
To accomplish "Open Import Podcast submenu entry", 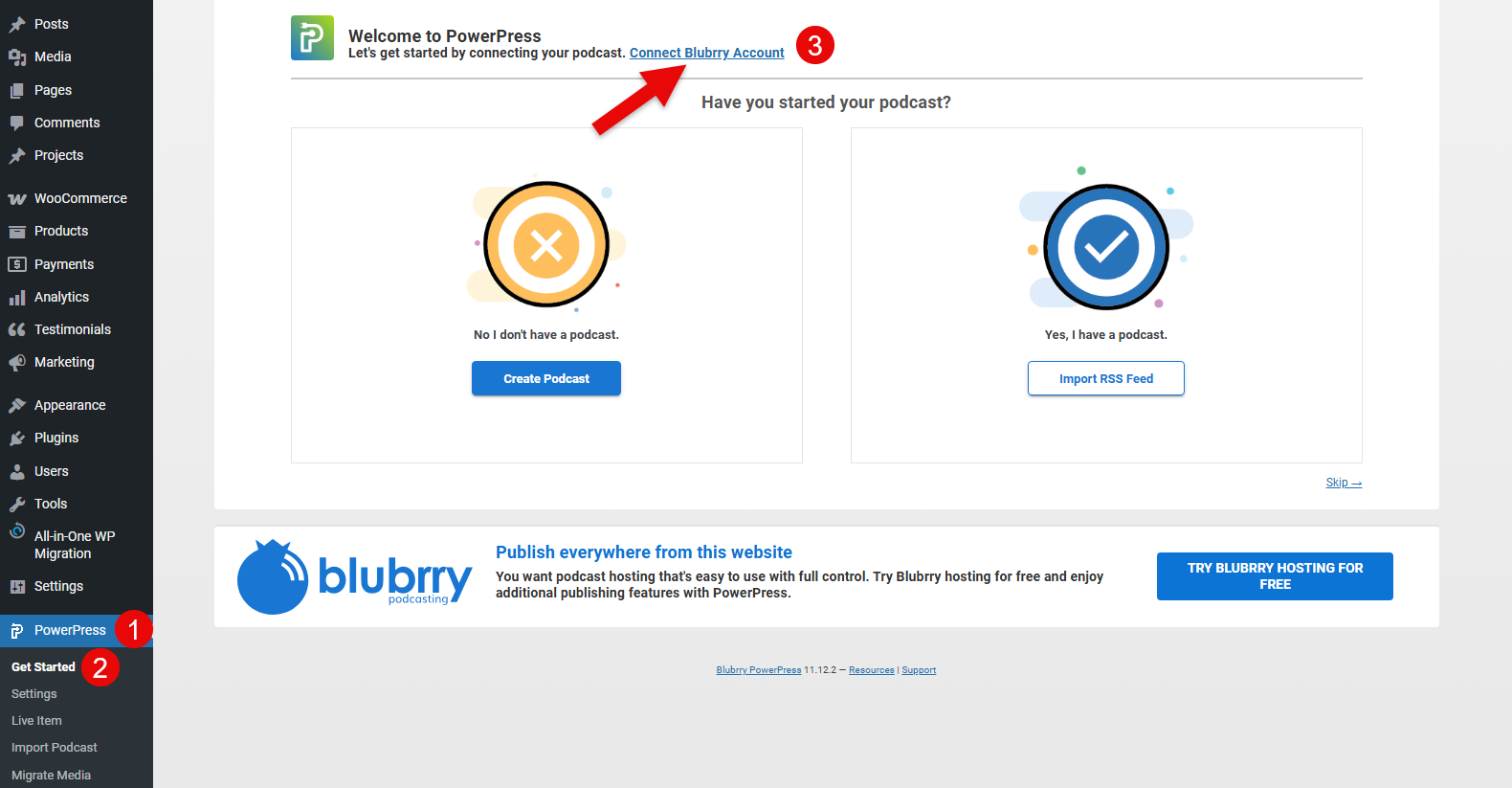I will point(55,748).
